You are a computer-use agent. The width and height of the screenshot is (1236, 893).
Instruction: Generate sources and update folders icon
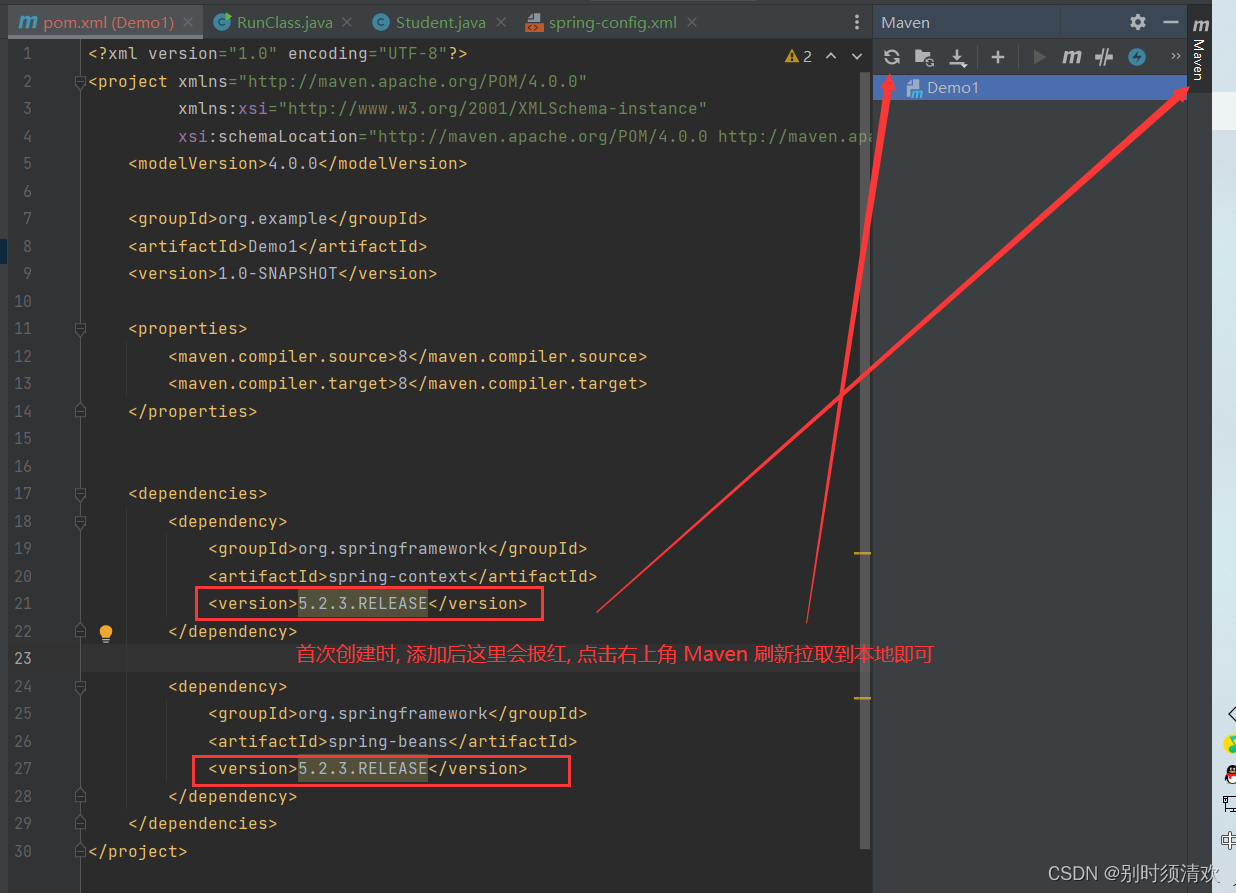924,57
